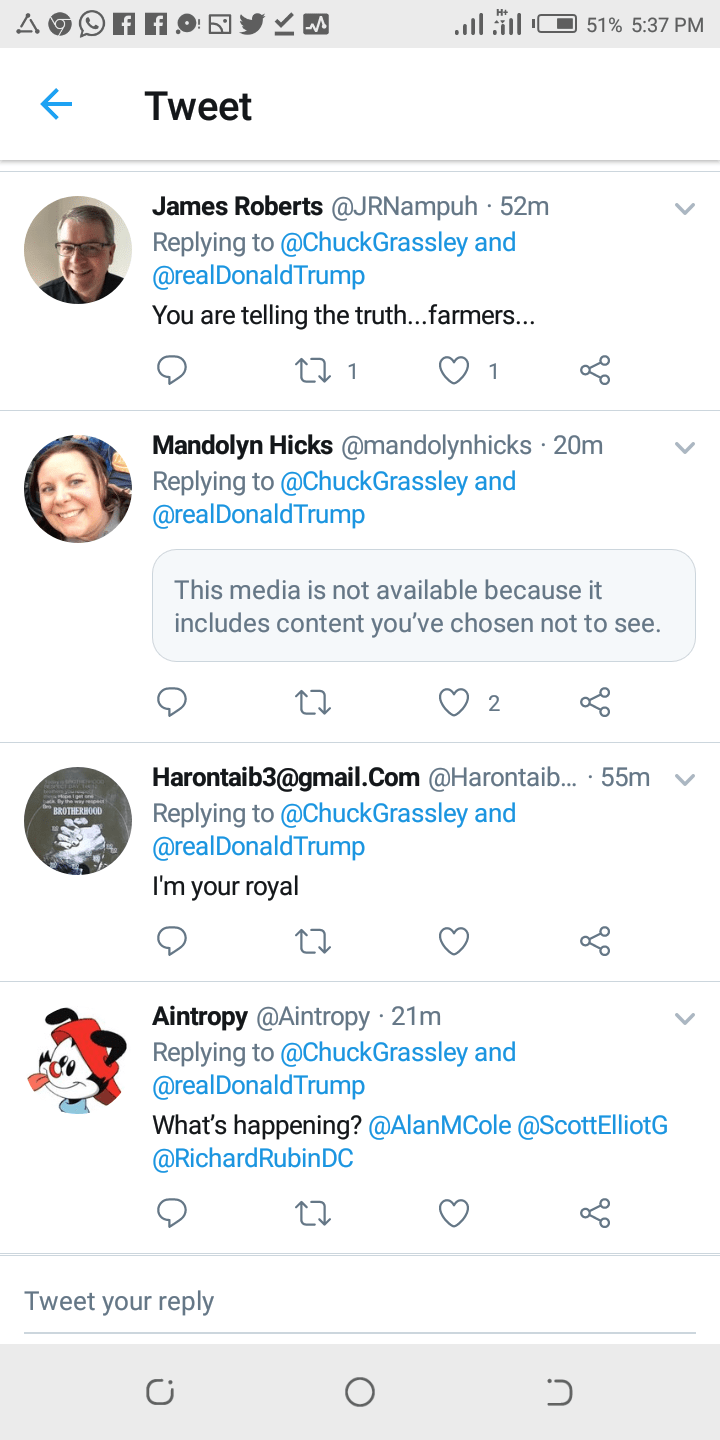Tap the "Tweet your reply" field
Viewport: 720px width, 1440px height.
(x=360, y=1301)
